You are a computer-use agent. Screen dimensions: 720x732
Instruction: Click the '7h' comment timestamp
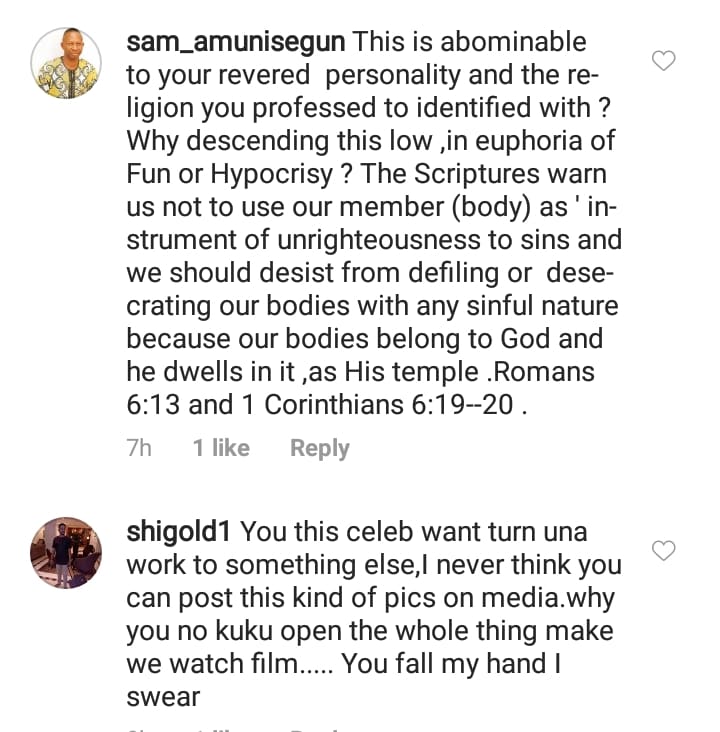pos(139,448)
